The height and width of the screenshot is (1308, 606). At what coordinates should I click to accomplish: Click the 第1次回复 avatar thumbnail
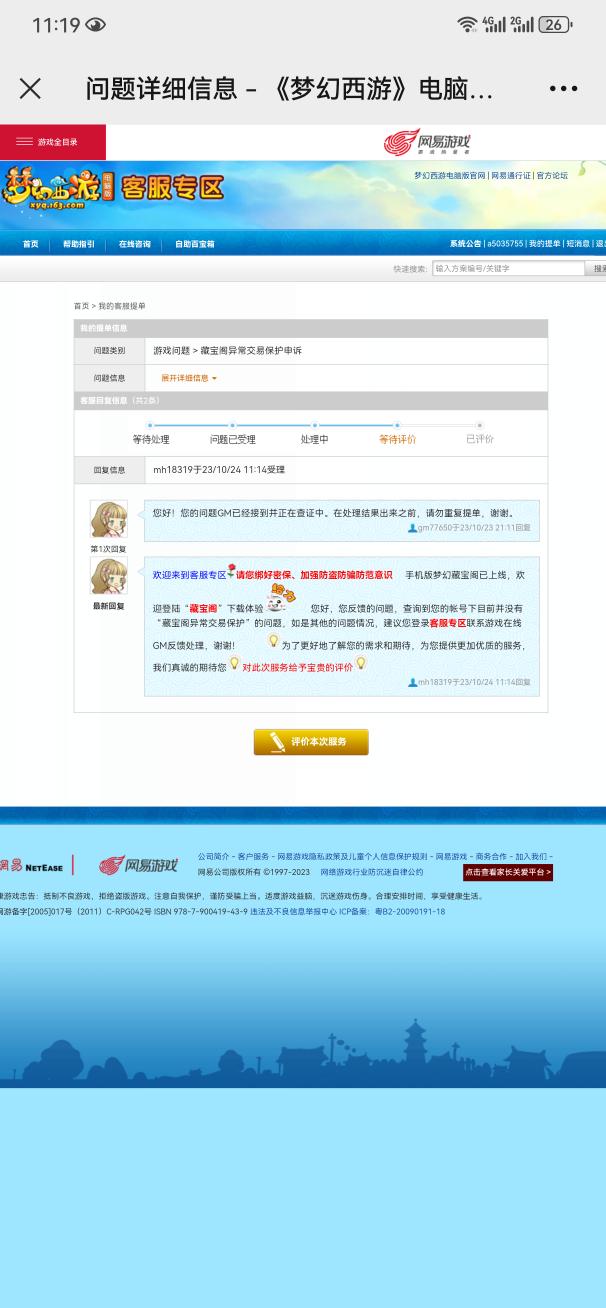(x=109, y=519)
